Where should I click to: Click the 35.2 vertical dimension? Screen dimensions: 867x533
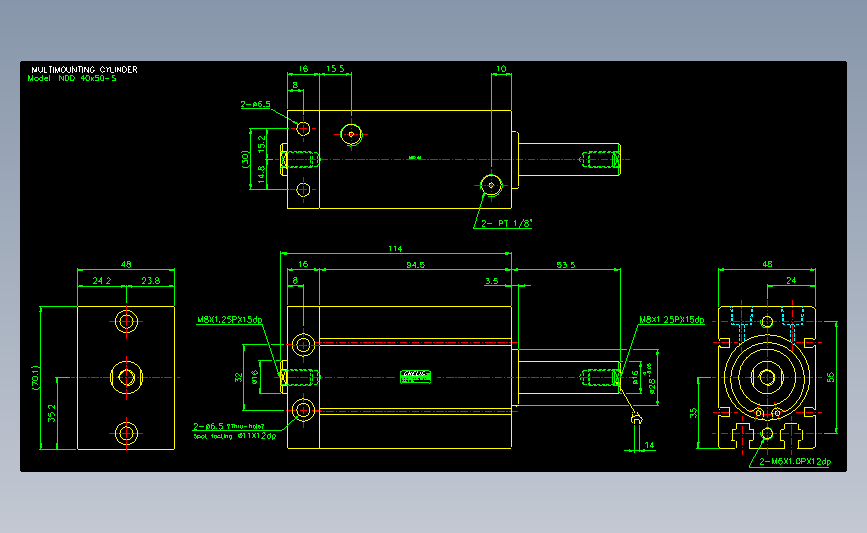(x=51, y=413)
